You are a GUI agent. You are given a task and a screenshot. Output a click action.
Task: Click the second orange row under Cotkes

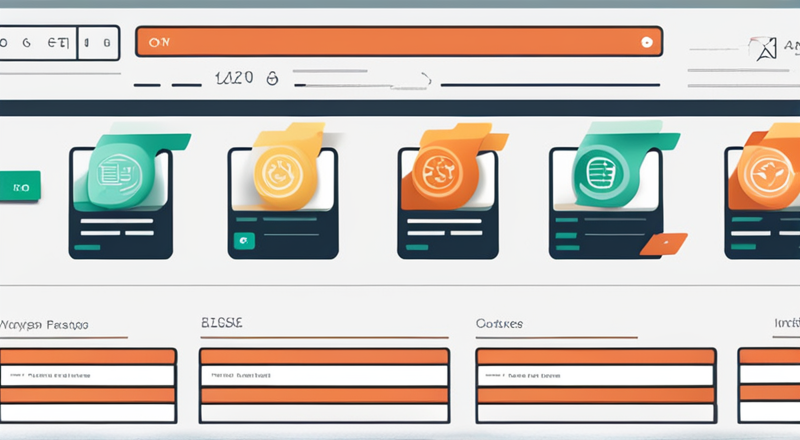click(595, 395)
